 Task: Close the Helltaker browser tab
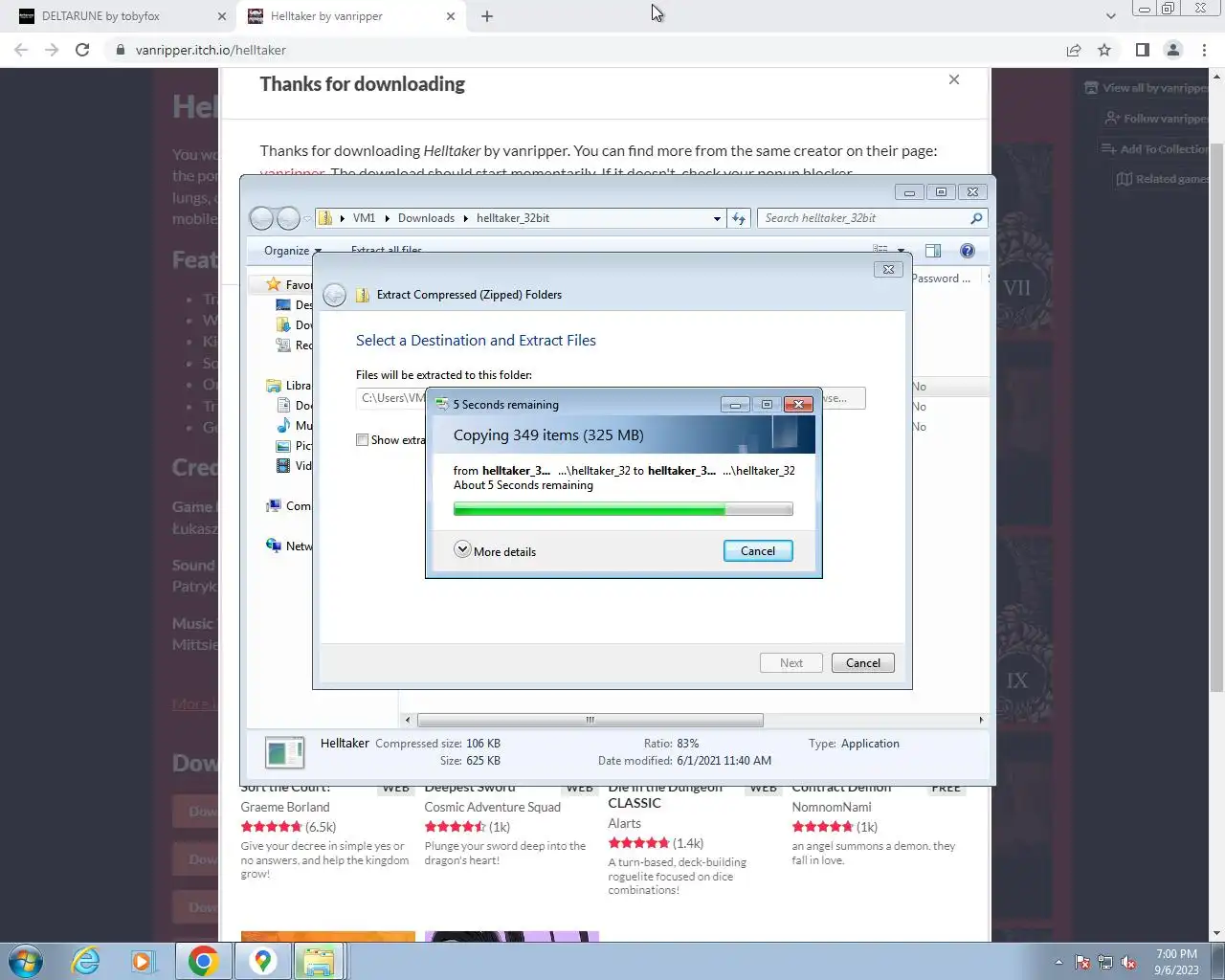(451, 16)
